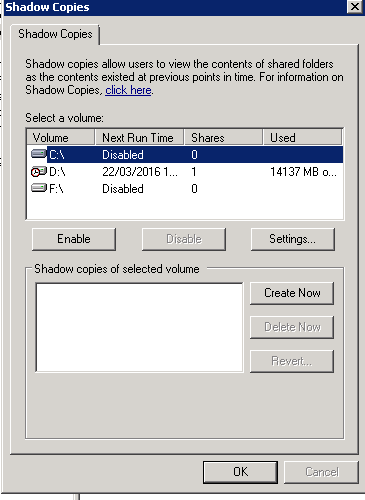Click the Delete Now button
This screenshot has height=500, width=365.
[x=292, y=327]
